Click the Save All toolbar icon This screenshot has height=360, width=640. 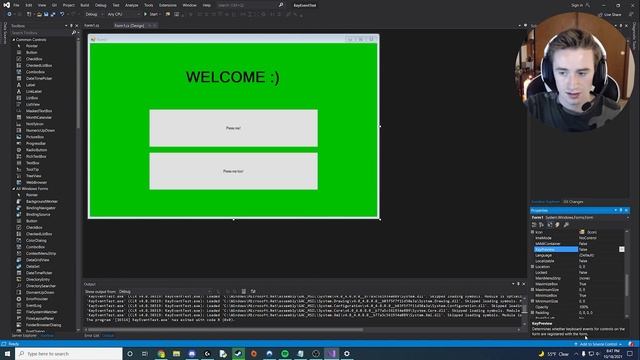point(53,14)
